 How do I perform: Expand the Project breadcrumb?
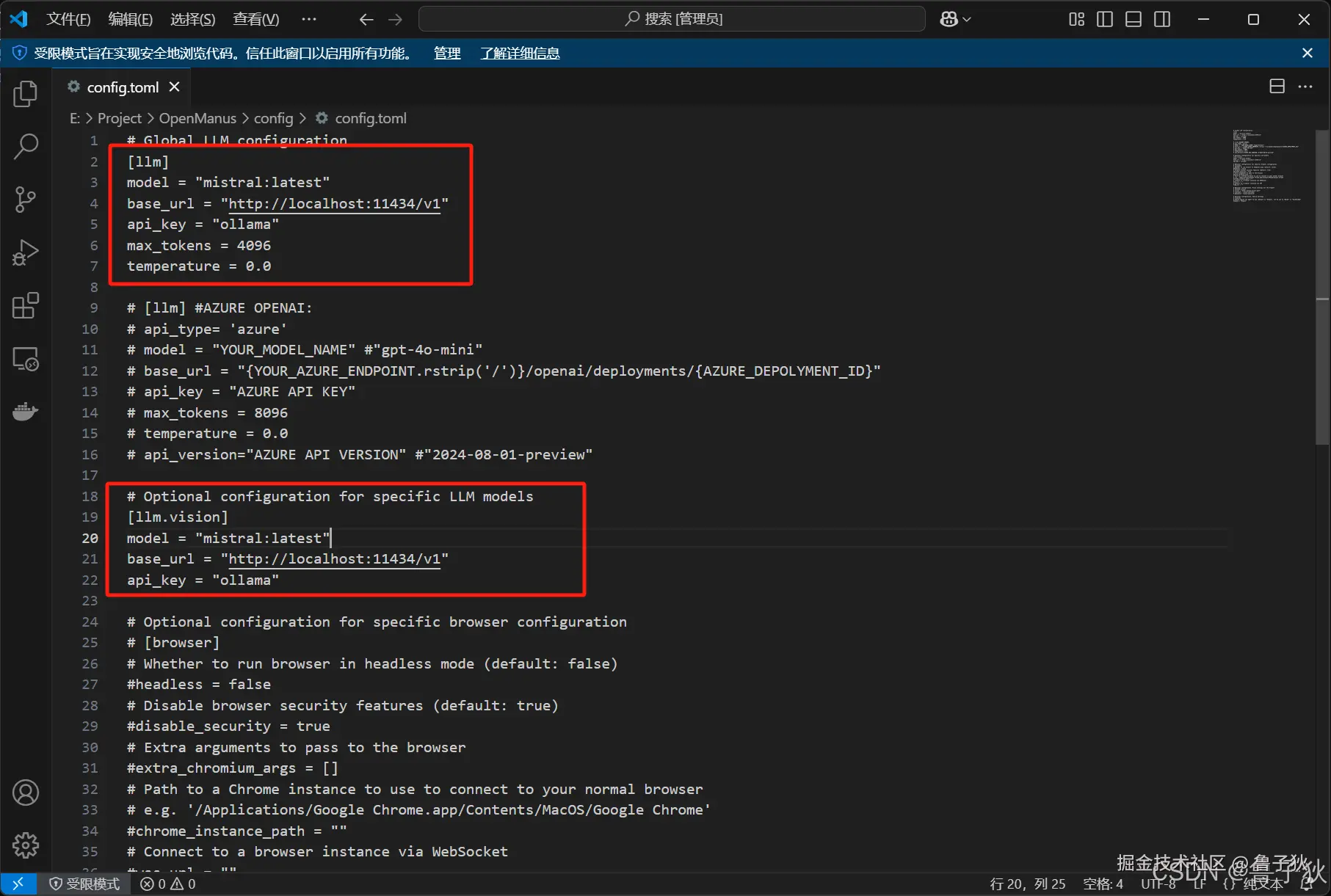coord(120,118)
